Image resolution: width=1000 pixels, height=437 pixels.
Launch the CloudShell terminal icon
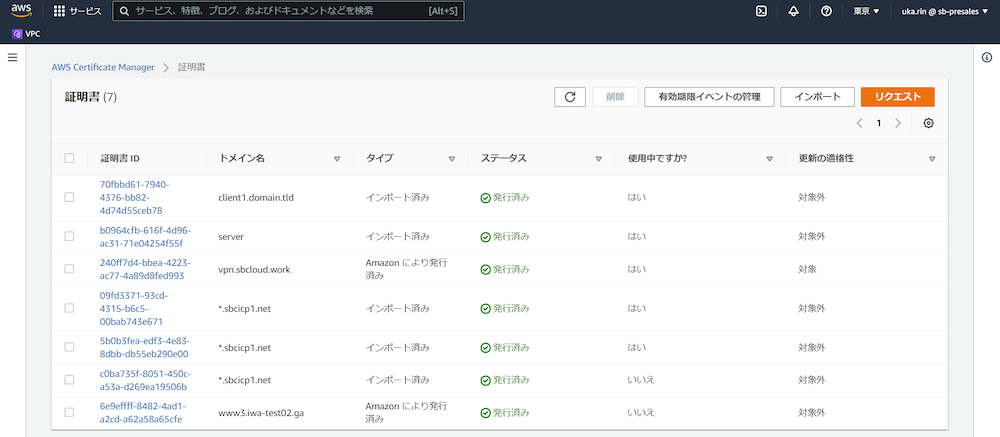761,11
